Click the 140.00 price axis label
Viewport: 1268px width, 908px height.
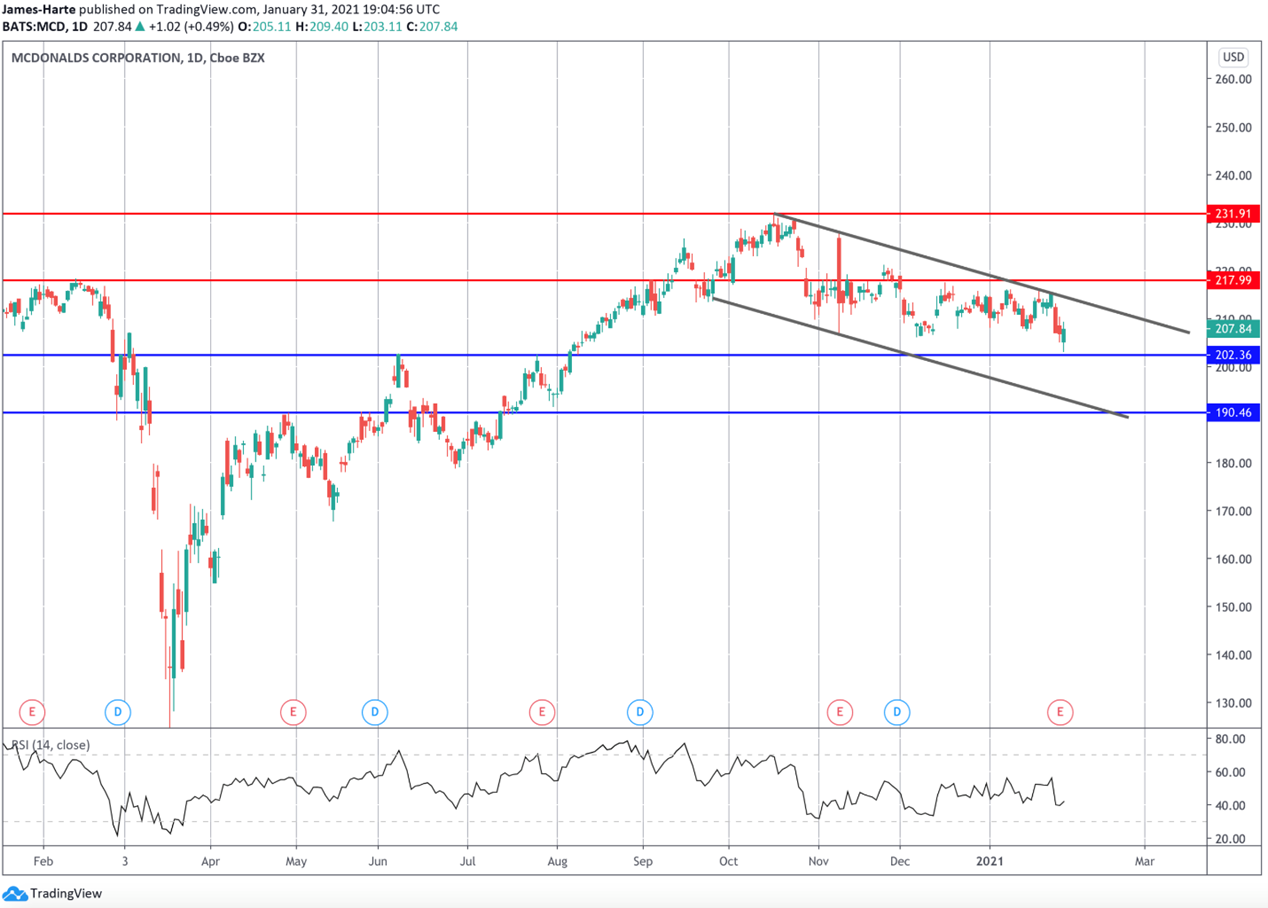1235,655
